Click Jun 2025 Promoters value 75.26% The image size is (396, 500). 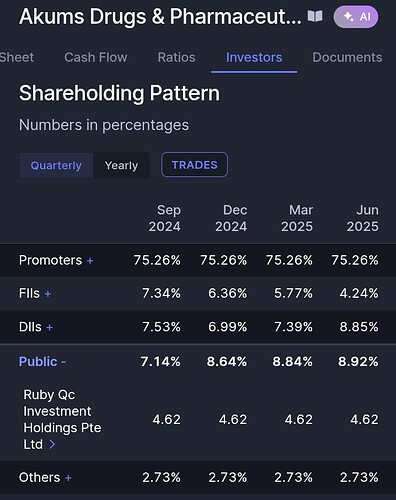click(355, 260)
